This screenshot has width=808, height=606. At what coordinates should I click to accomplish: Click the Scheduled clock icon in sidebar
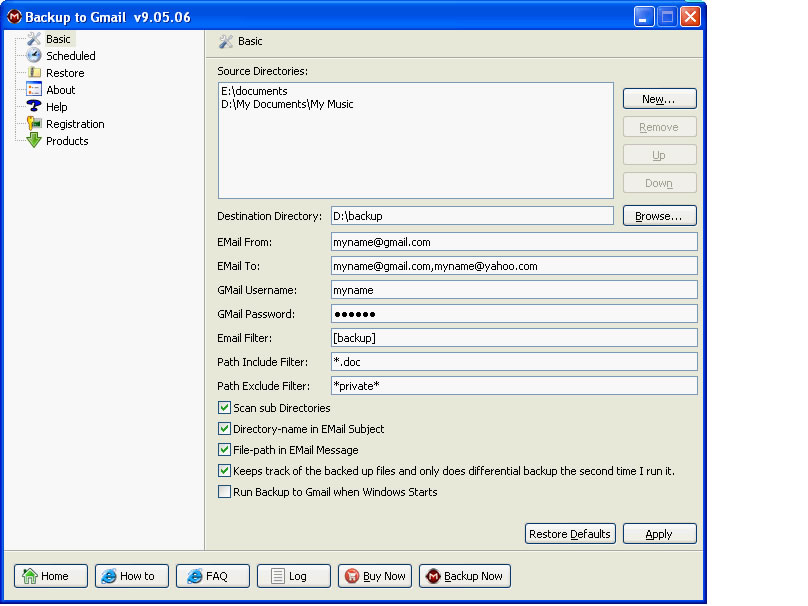(x=34, y=56)
